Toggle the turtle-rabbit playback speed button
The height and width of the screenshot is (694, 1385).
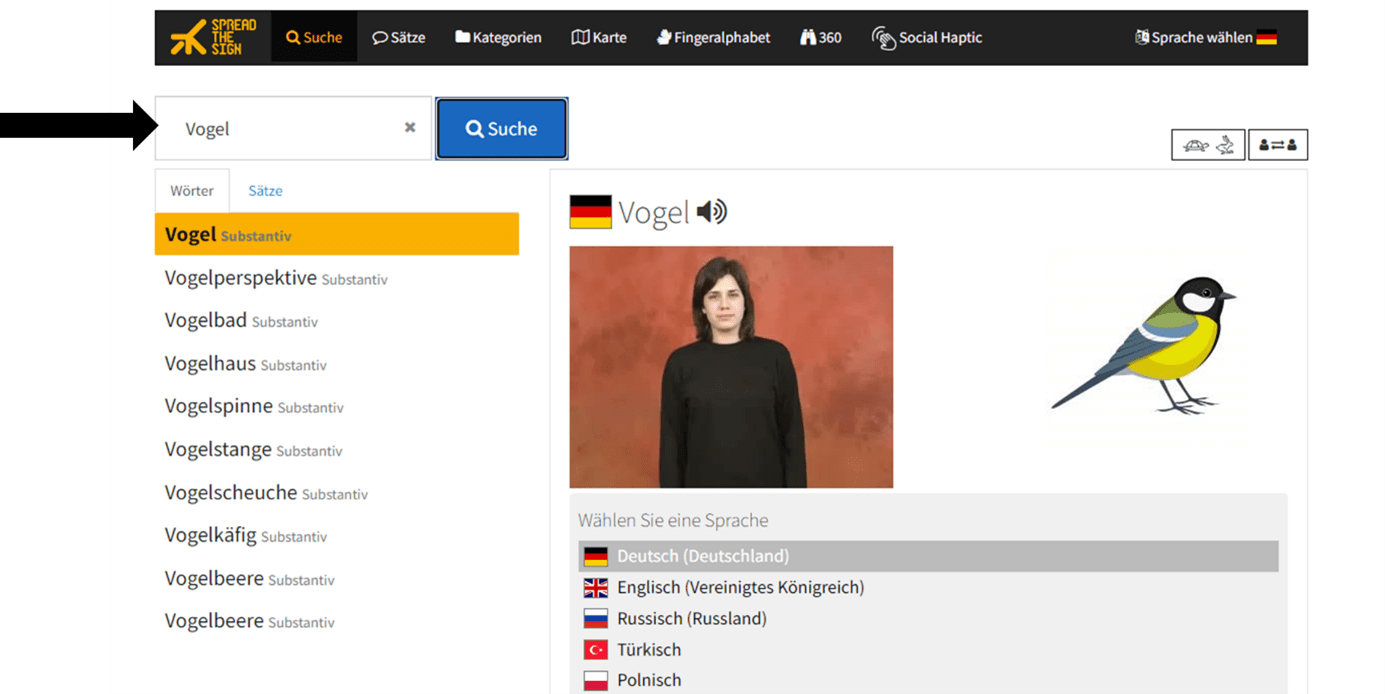pos(1208,145)
